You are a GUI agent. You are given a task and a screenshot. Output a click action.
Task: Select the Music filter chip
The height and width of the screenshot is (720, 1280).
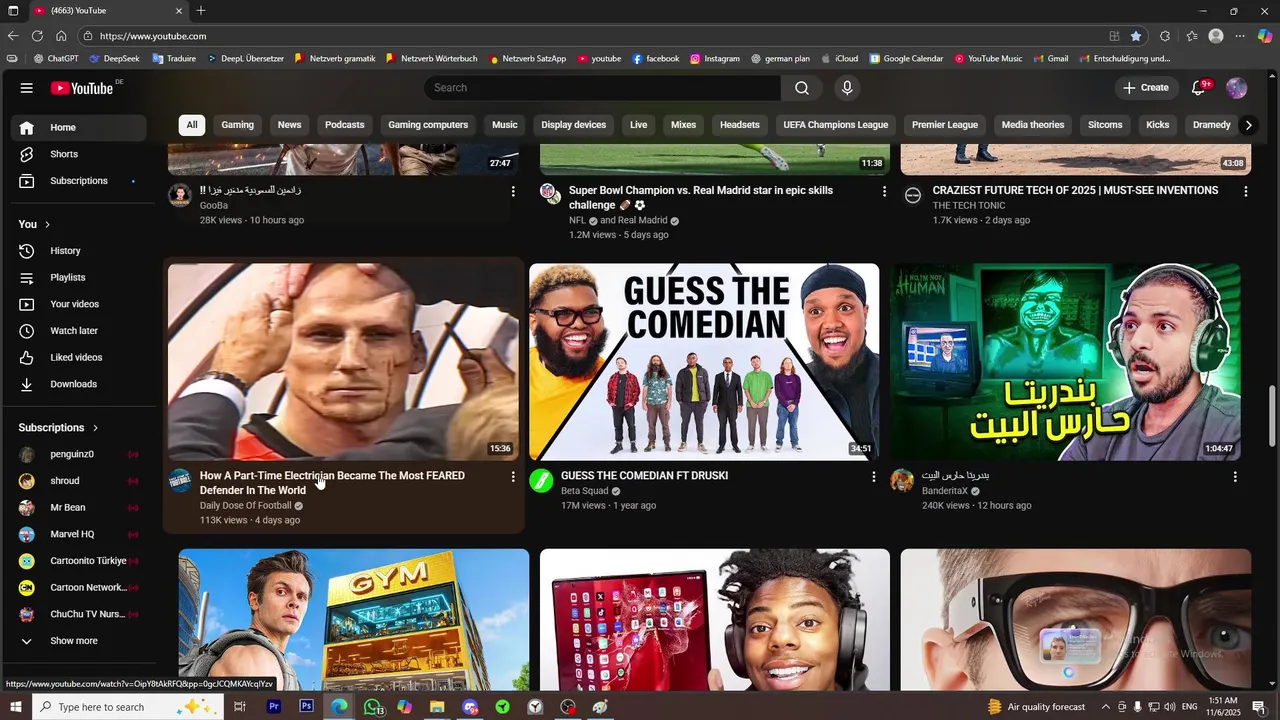click(x=505, y=125)
